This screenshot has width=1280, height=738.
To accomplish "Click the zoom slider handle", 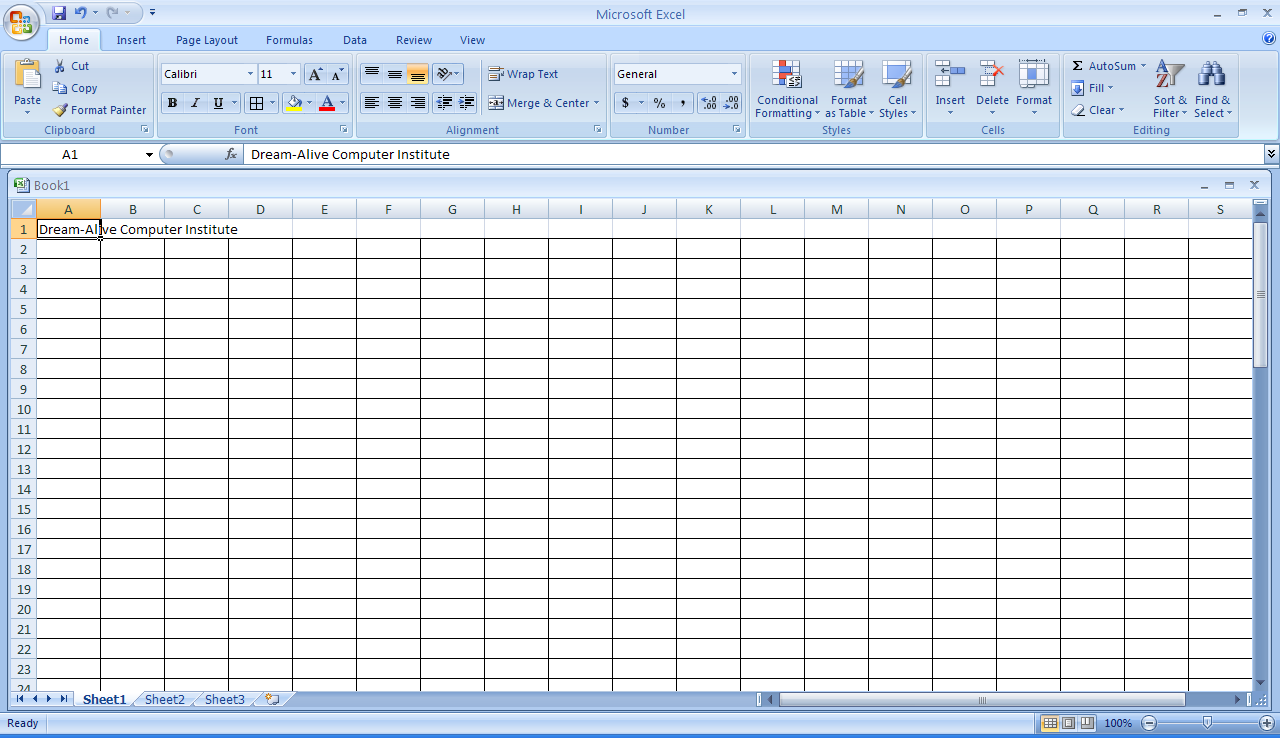I will pyautogui.click(x=1207, y=723).
